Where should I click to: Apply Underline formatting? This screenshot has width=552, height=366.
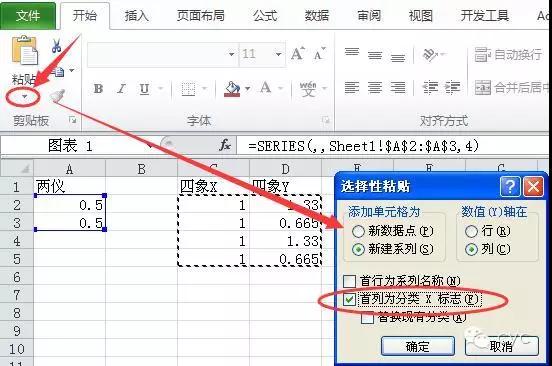(144, 89)
